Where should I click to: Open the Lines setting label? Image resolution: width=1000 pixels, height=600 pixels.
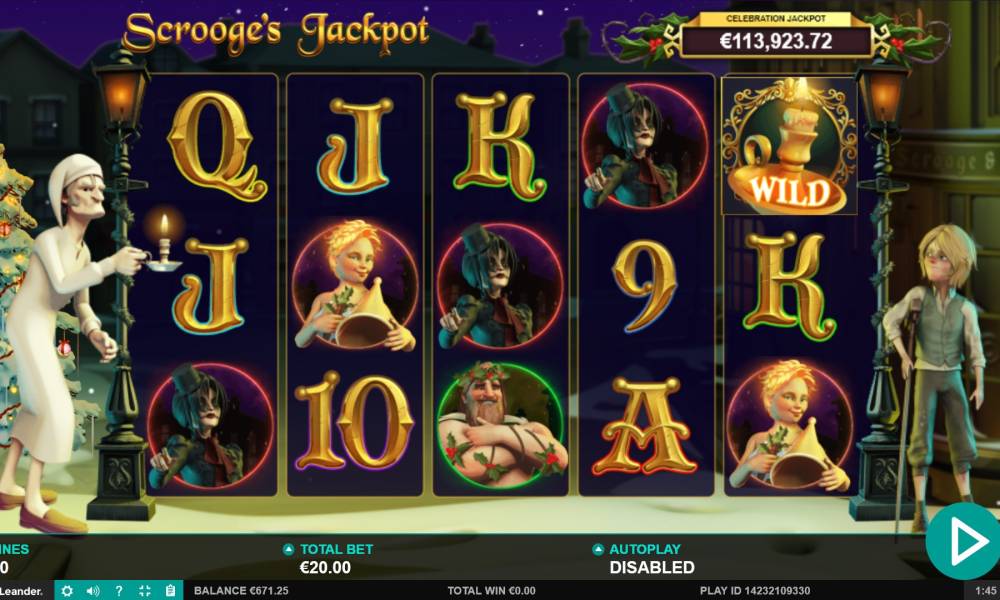[14, 549]
